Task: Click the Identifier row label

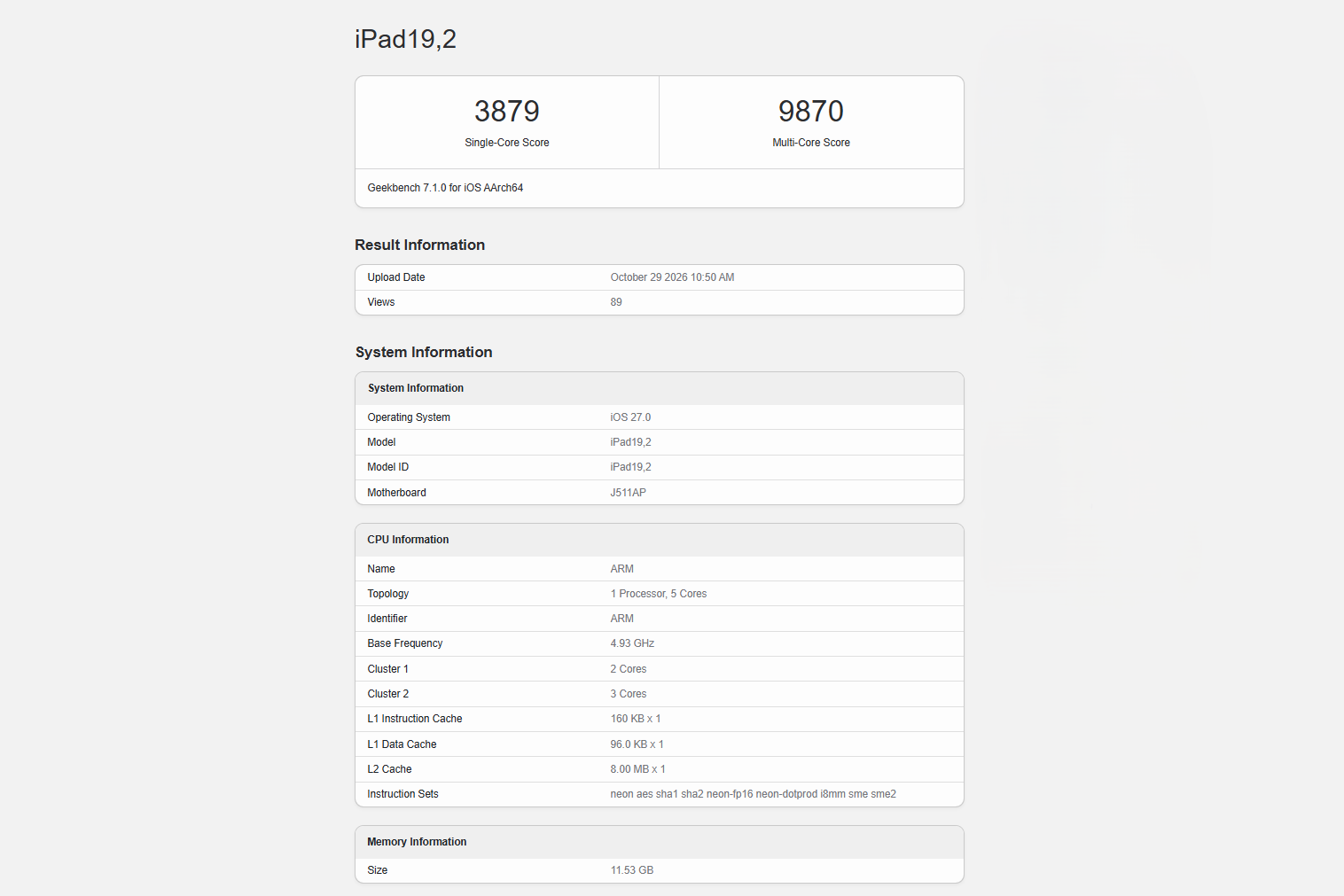Action: point(387,619)
